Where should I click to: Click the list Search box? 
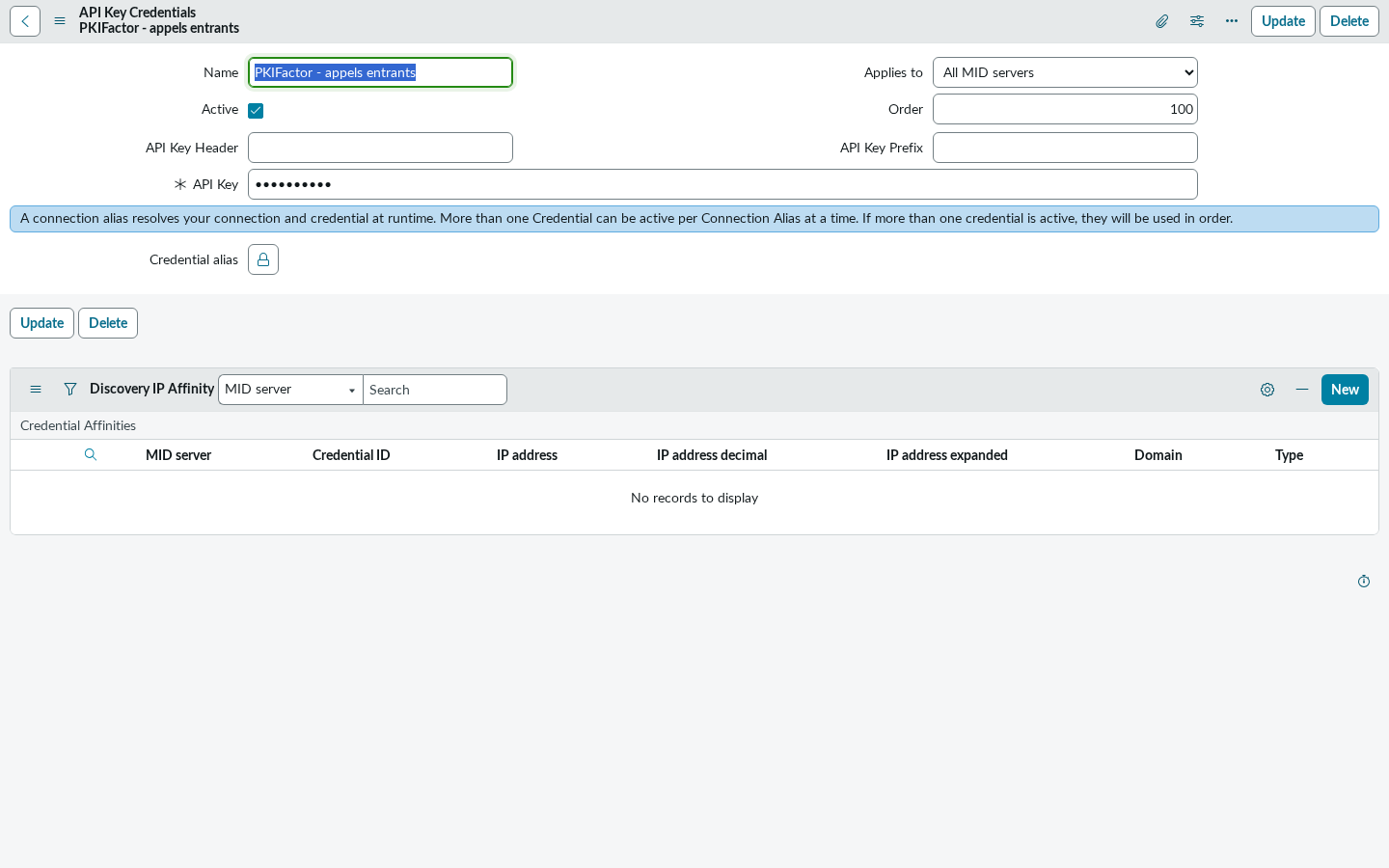(435, 390)
